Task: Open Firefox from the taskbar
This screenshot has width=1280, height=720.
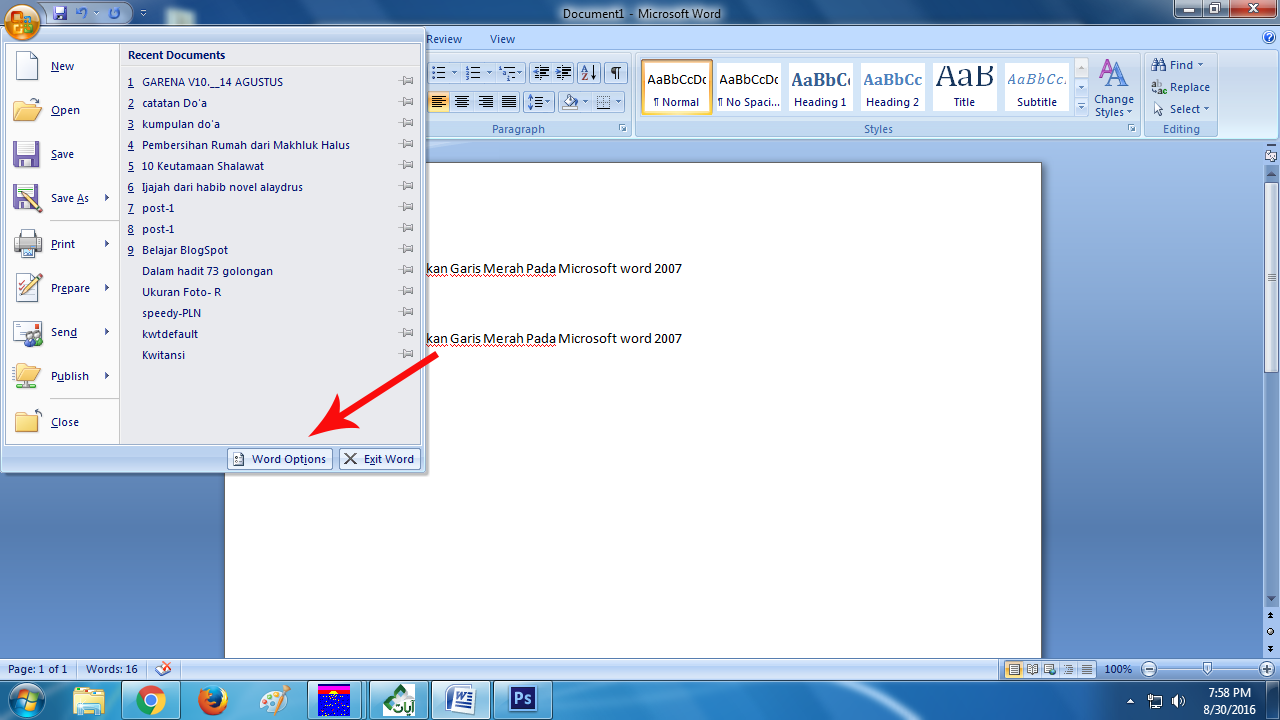Action: (x=211, y=700)
